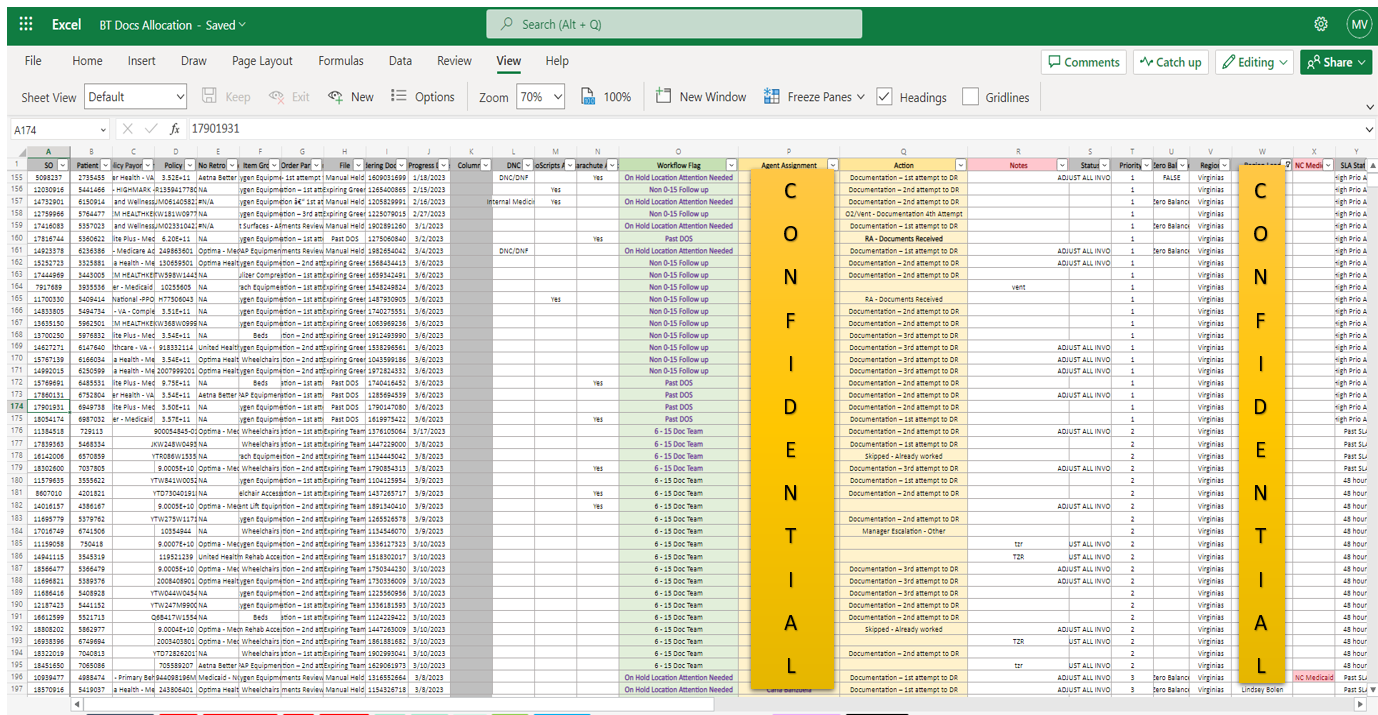The width and height of the screenshot is (1378, 715).
Task: Click the Search box
Action: coord(674,24)
